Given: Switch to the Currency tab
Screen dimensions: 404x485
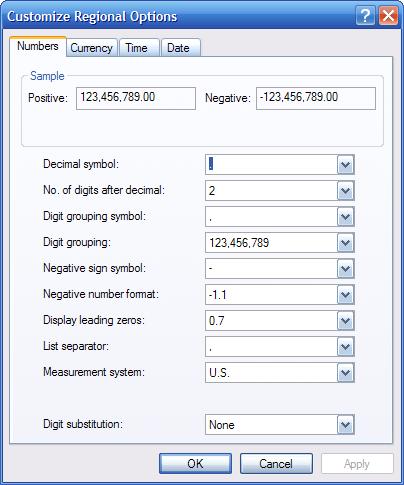Looking at the screenshot, I should [92, 48].
